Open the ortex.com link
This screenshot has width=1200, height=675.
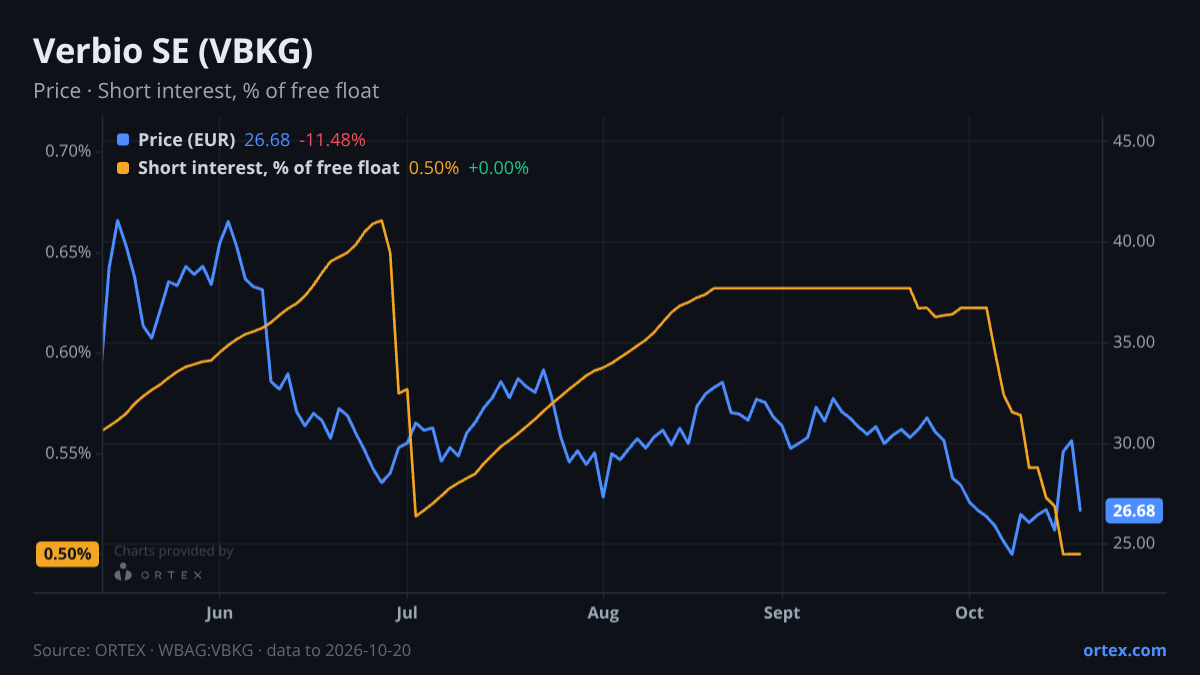tap(1124, 650)
